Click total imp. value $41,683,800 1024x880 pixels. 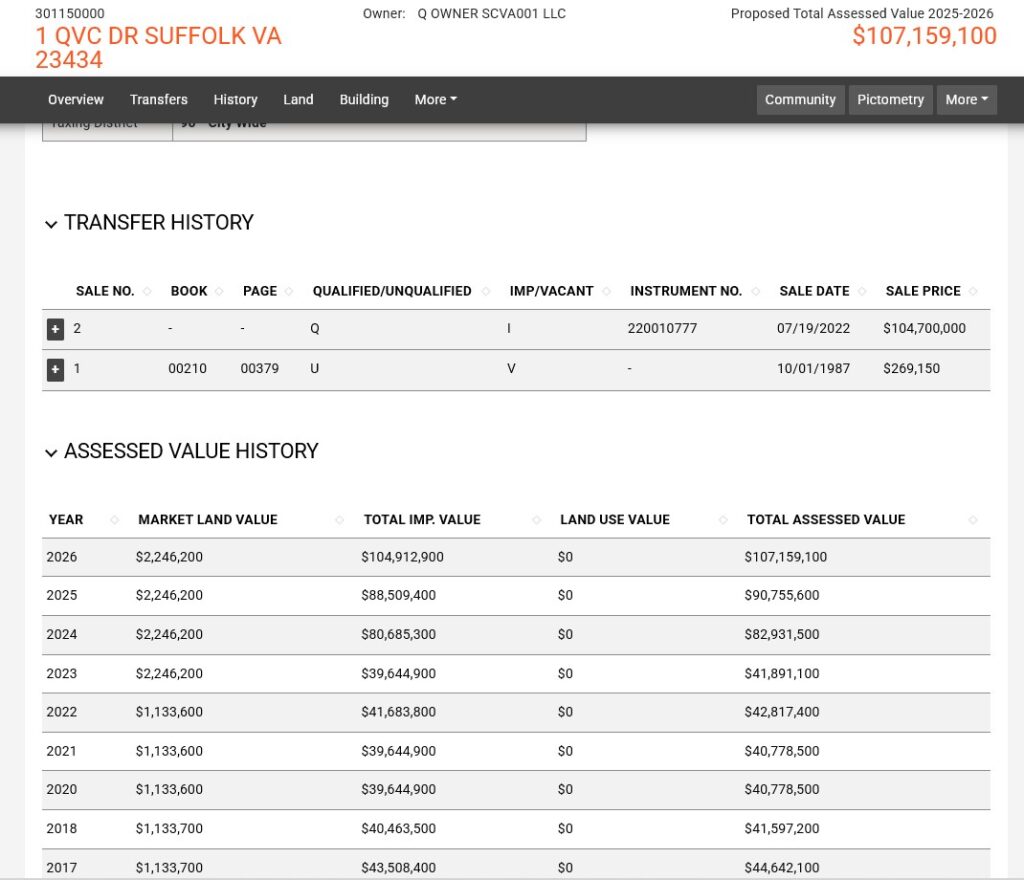pyautogui.click(x=398, y=712)
